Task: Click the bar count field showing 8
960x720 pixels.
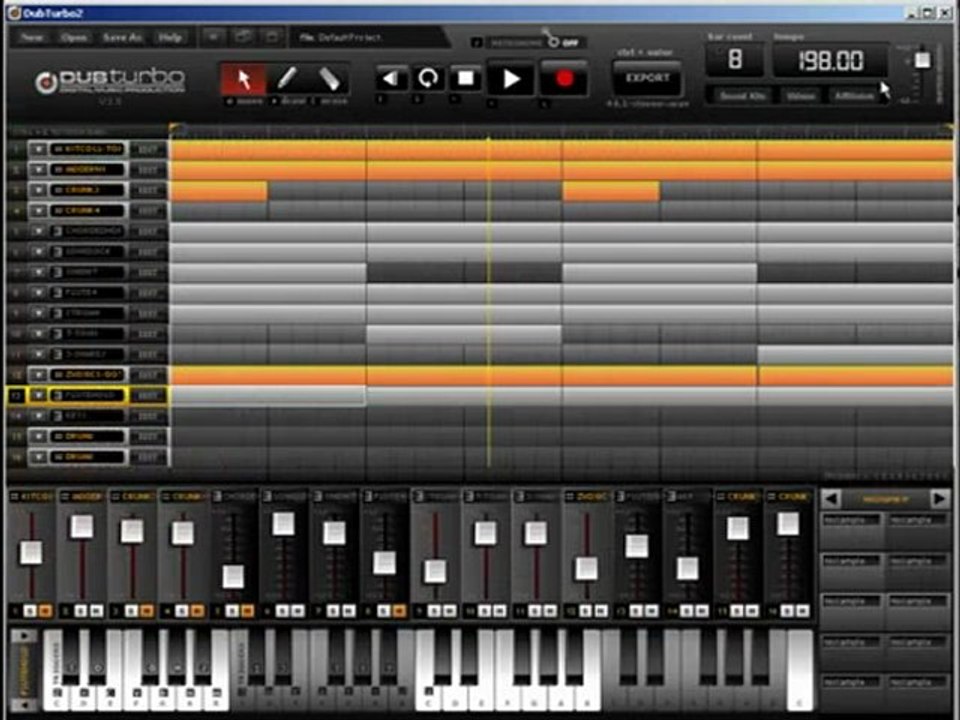Action: (735, 59)
